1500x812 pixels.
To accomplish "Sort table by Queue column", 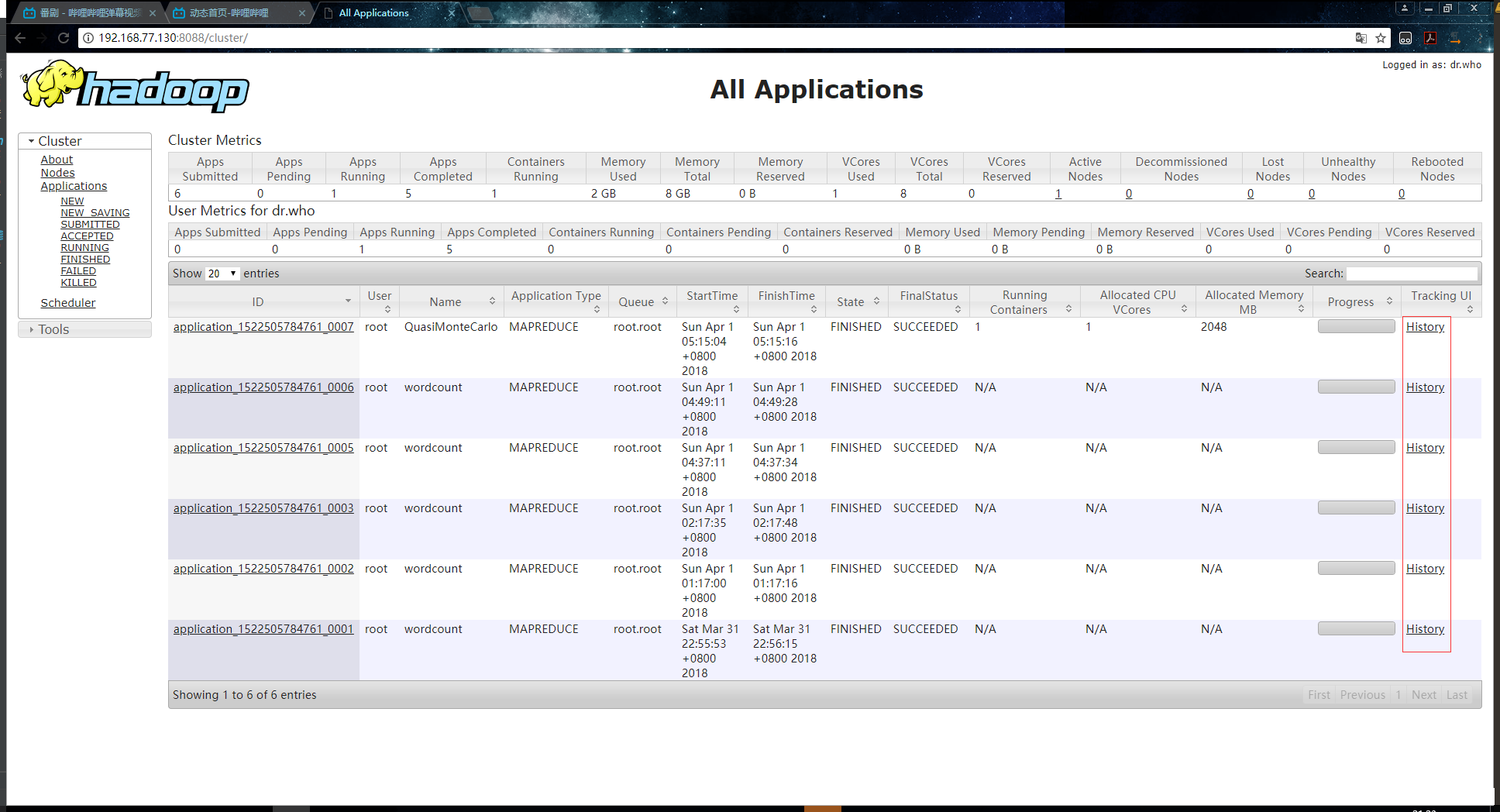I will pos(665,301).
